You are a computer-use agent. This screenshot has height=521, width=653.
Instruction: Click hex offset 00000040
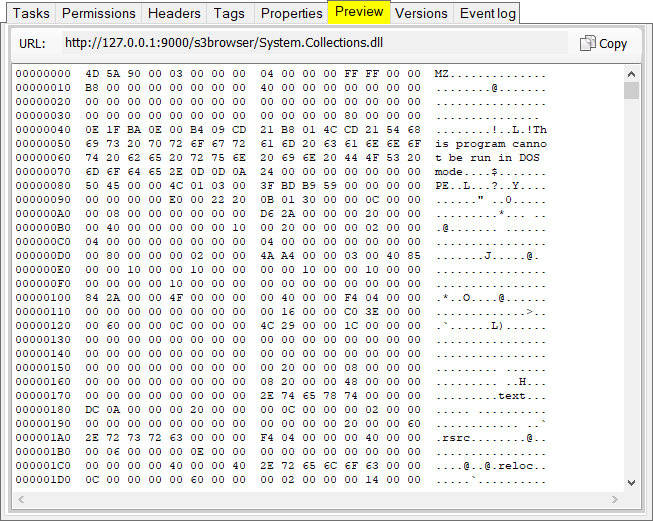[x=43, y=130]
